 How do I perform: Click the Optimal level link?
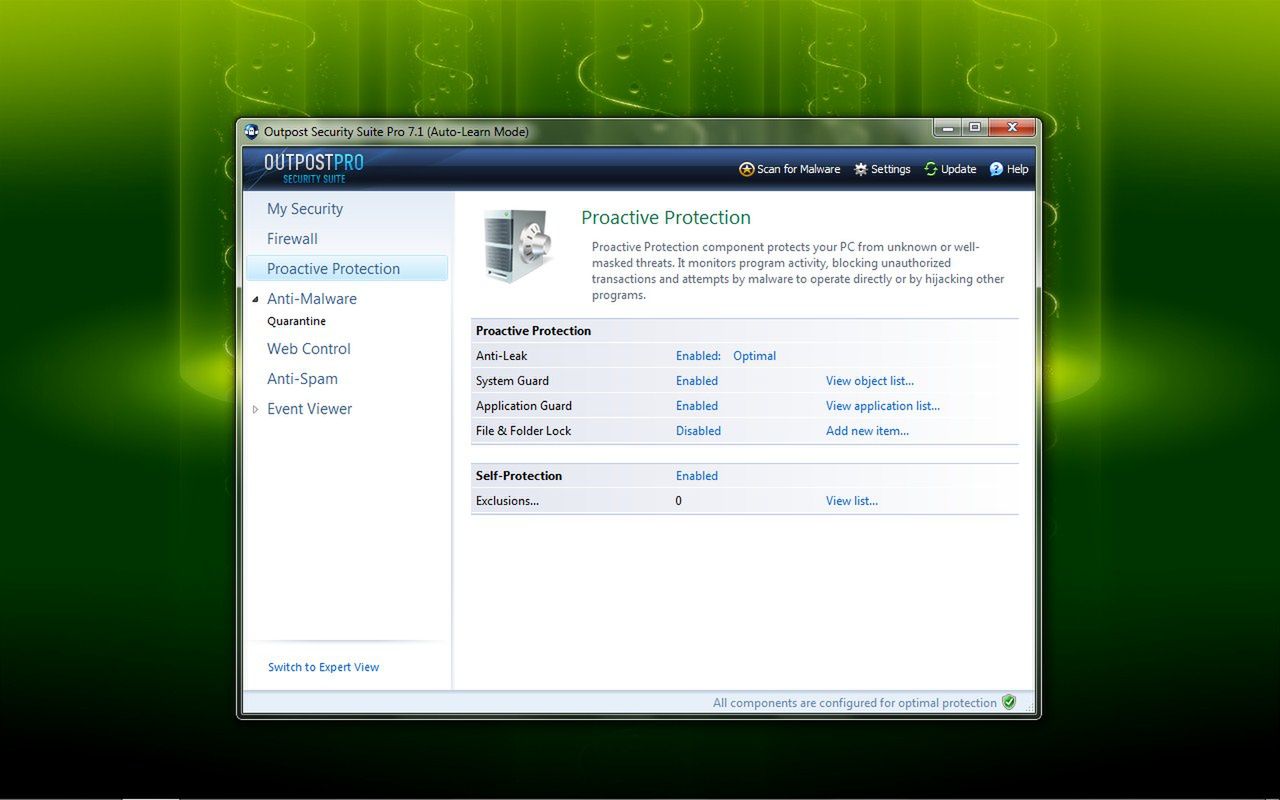point(754,356)
